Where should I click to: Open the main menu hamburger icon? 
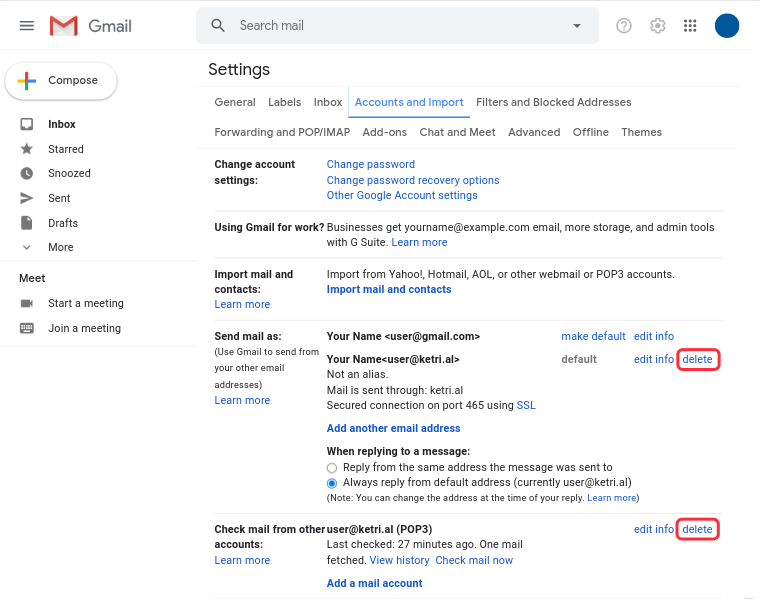click(x=27, y=26)
